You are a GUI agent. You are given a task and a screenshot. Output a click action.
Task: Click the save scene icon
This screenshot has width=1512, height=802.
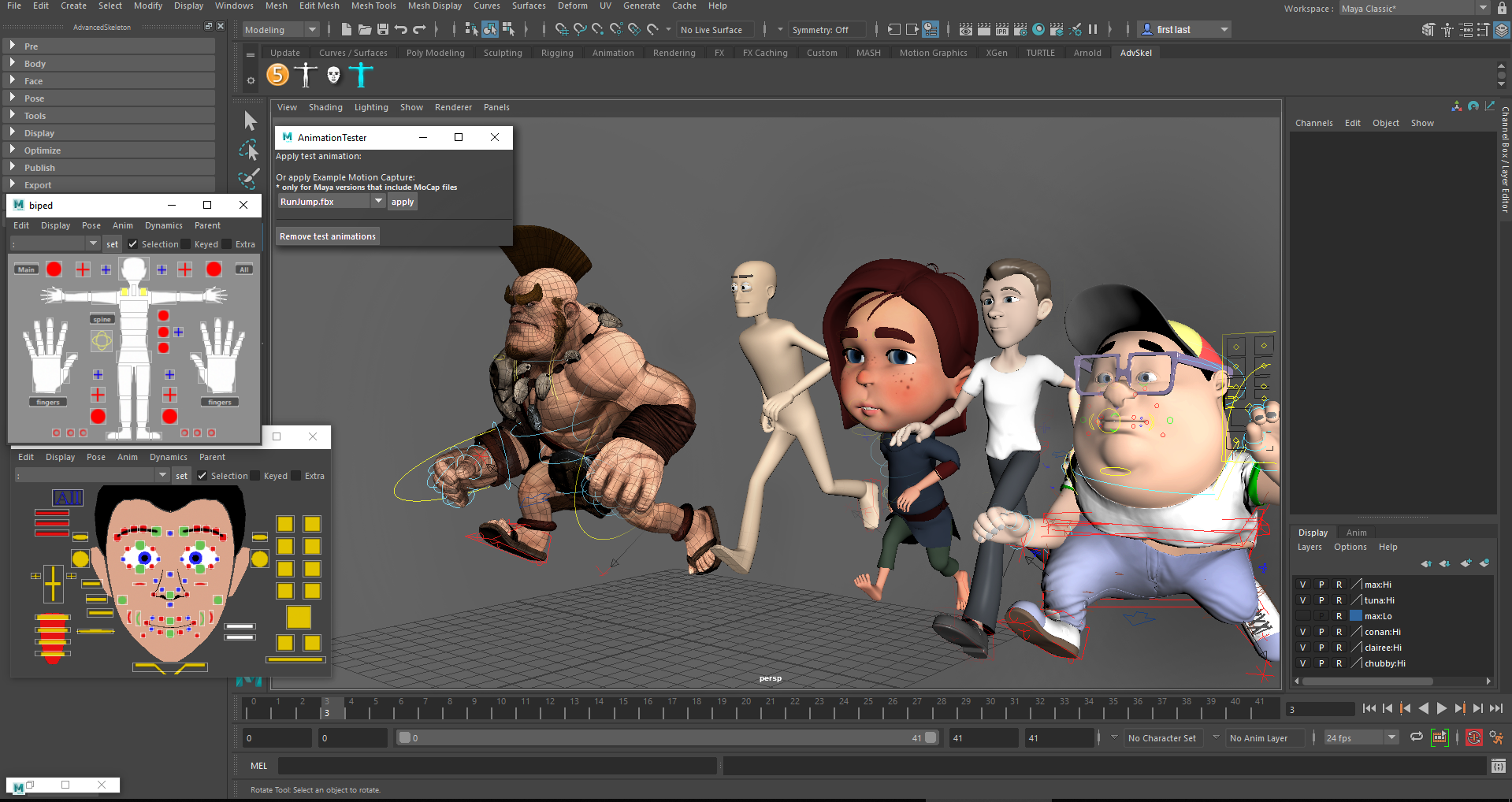click(x=383, y=30)
